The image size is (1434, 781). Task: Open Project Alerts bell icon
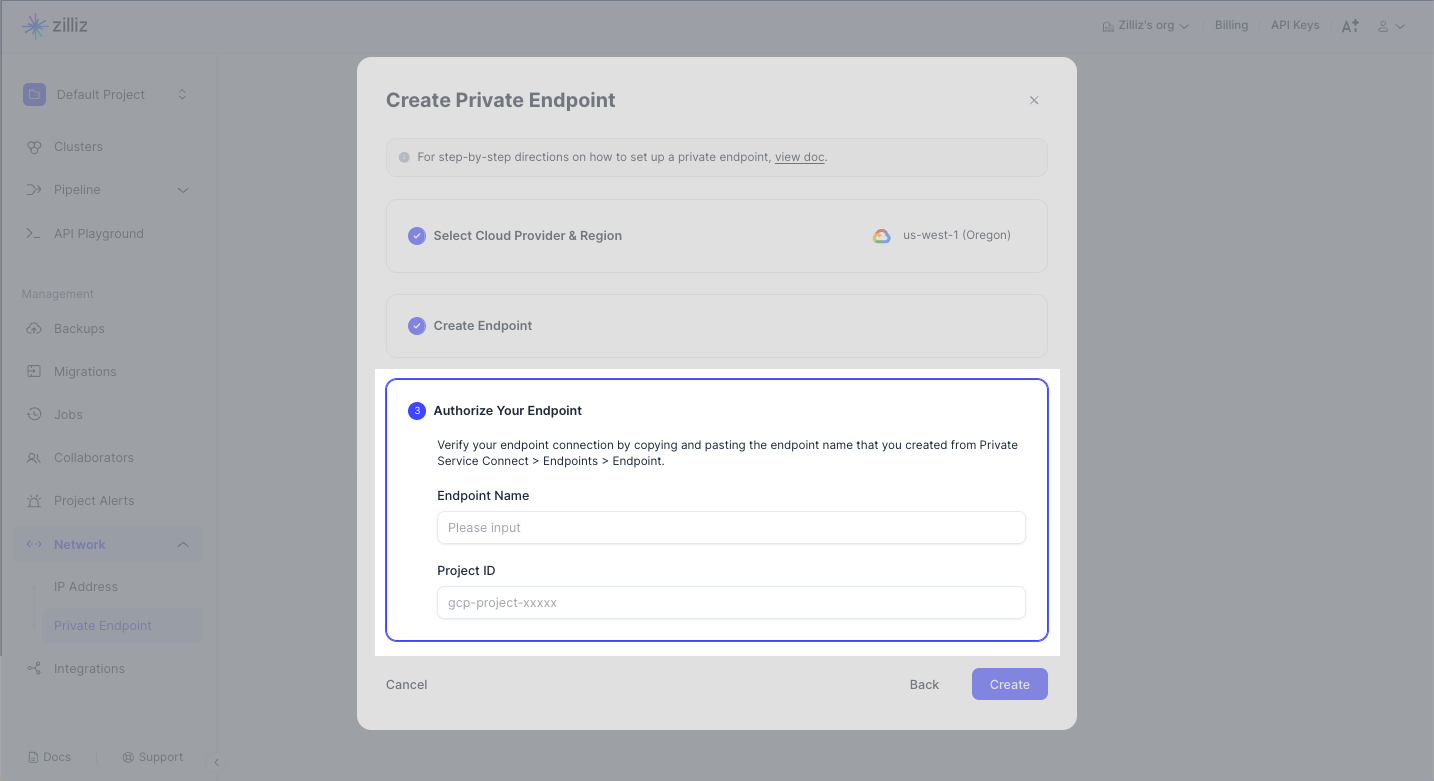point(34,501)
